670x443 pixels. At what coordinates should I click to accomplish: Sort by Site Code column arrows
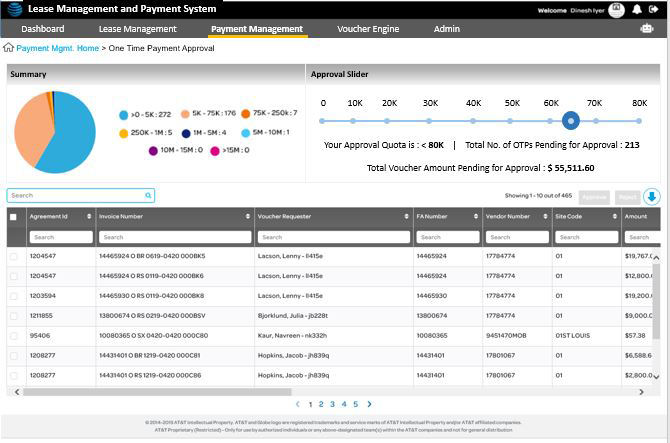tap(614, 217)
